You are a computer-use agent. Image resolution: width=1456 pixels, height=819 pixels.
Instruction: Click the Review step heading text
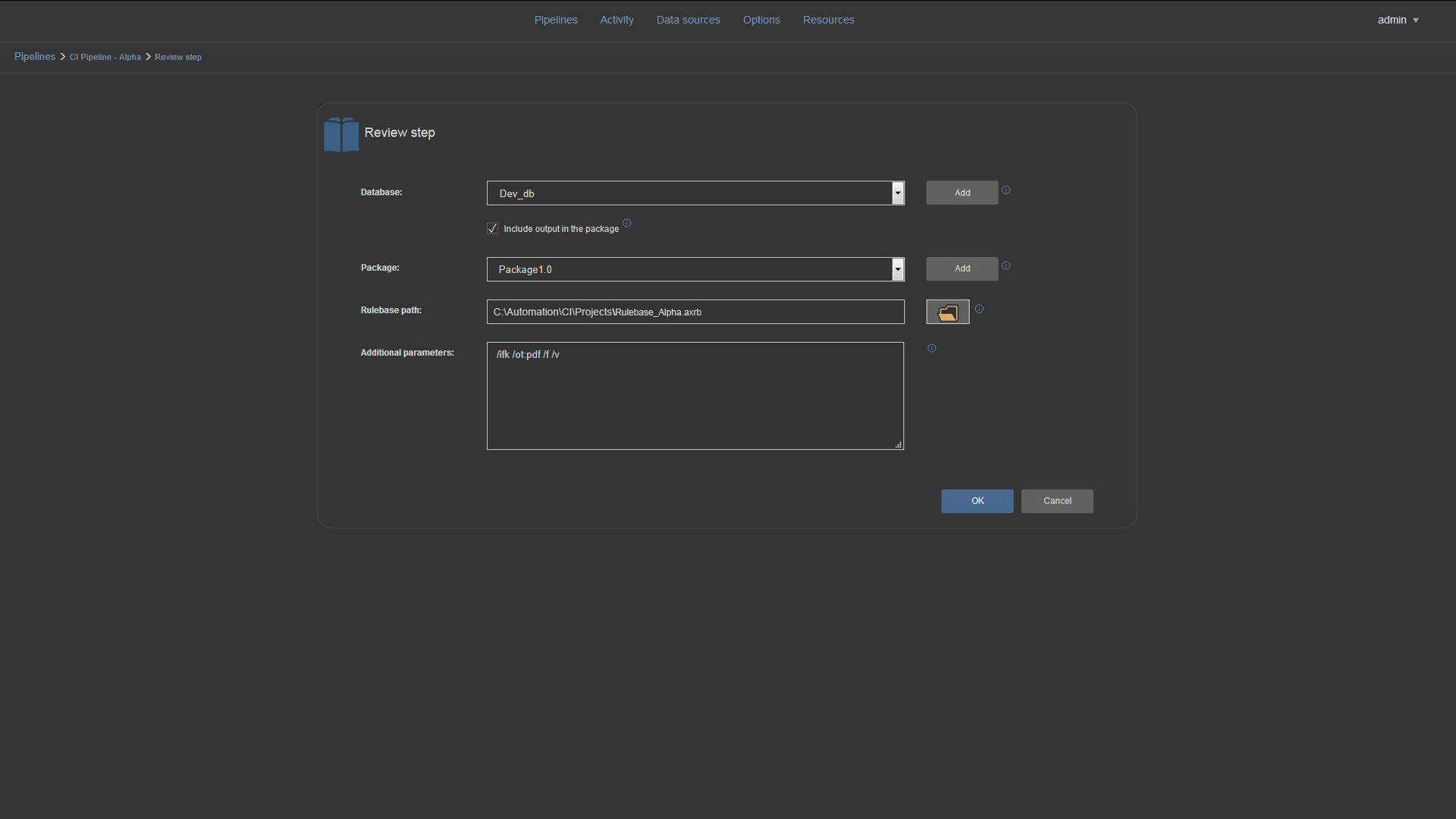tap(400, 133)
